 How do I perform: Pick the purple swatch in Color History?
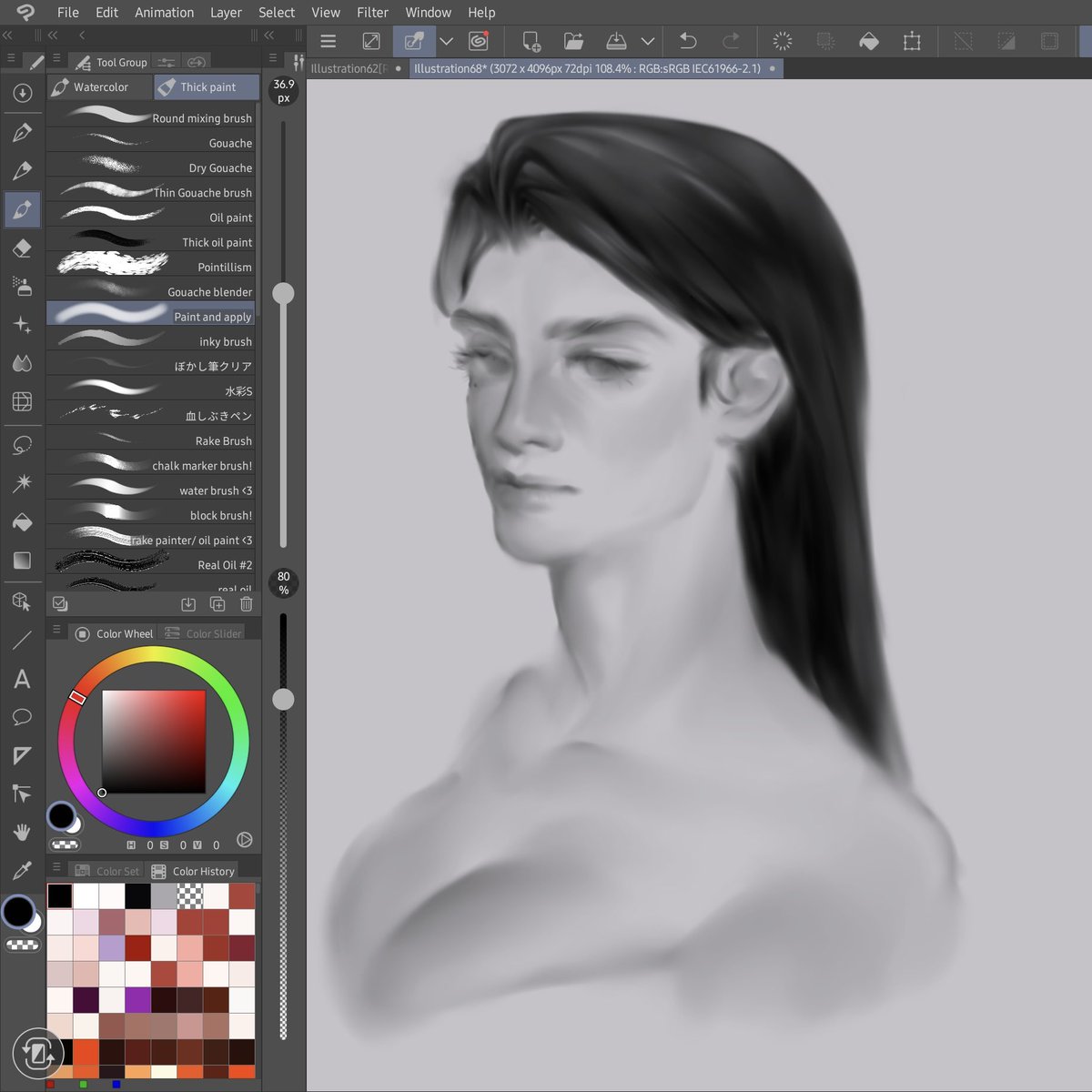[x=136, y=999]
